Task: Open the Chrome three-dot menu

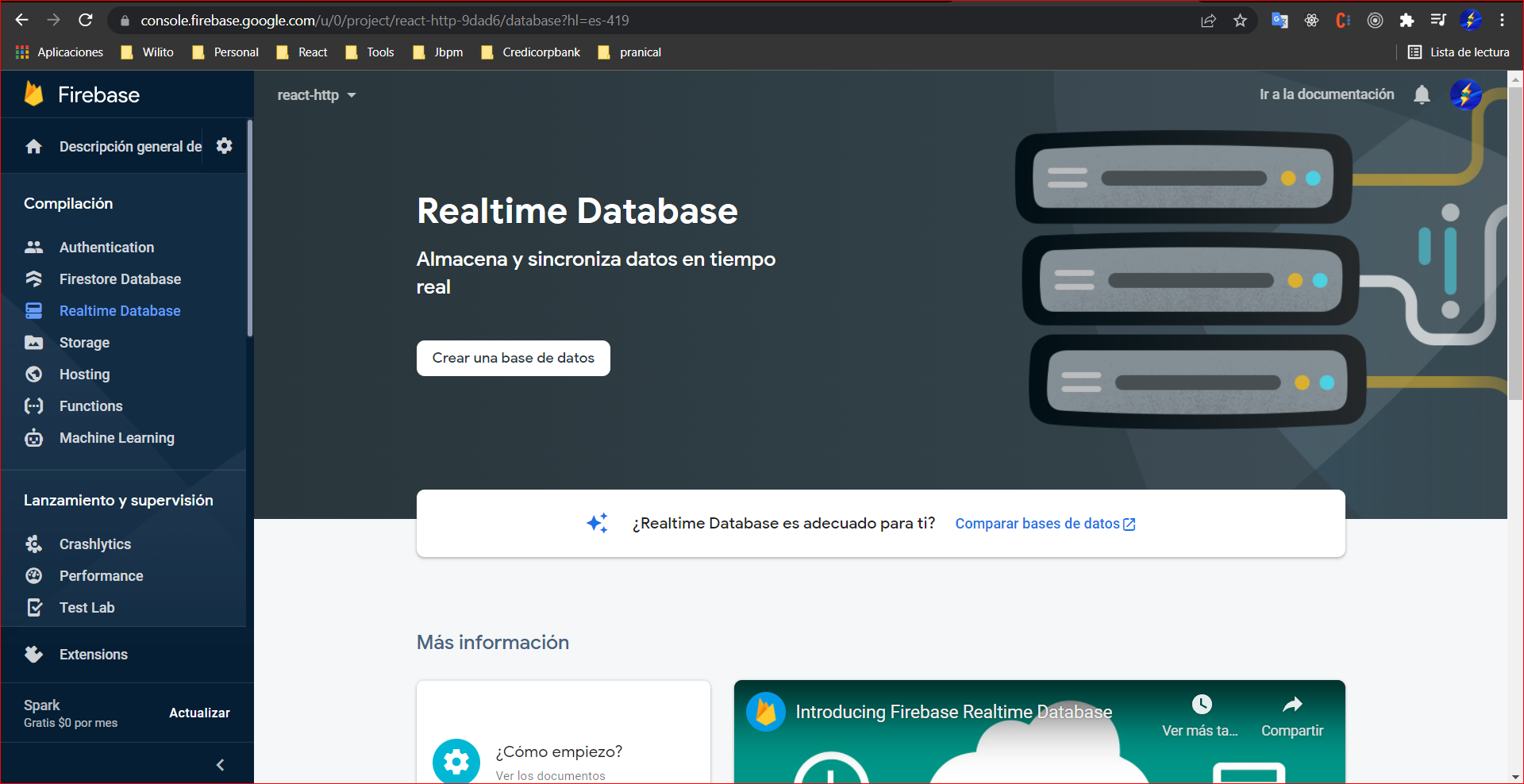Action: [1502, 21]
